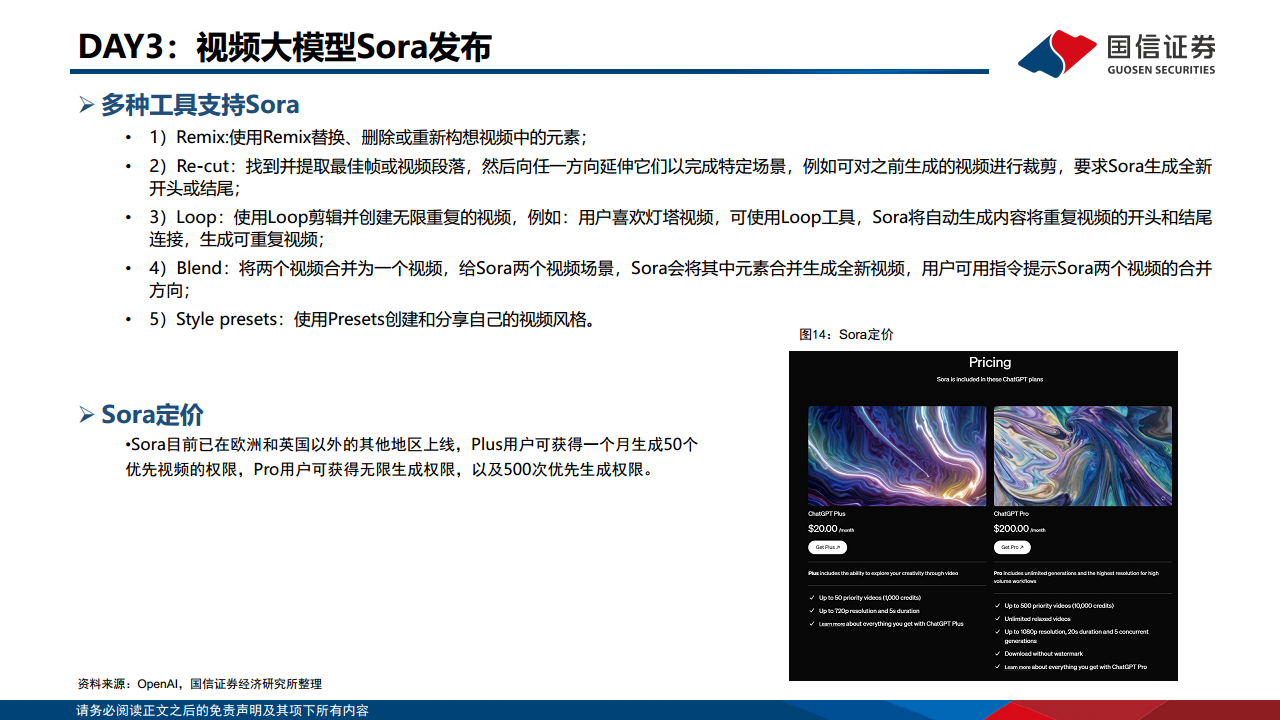Click the "Pricing" heading in the image
This screenshot has height=720, width=1280.
click(x=990, y=362)
